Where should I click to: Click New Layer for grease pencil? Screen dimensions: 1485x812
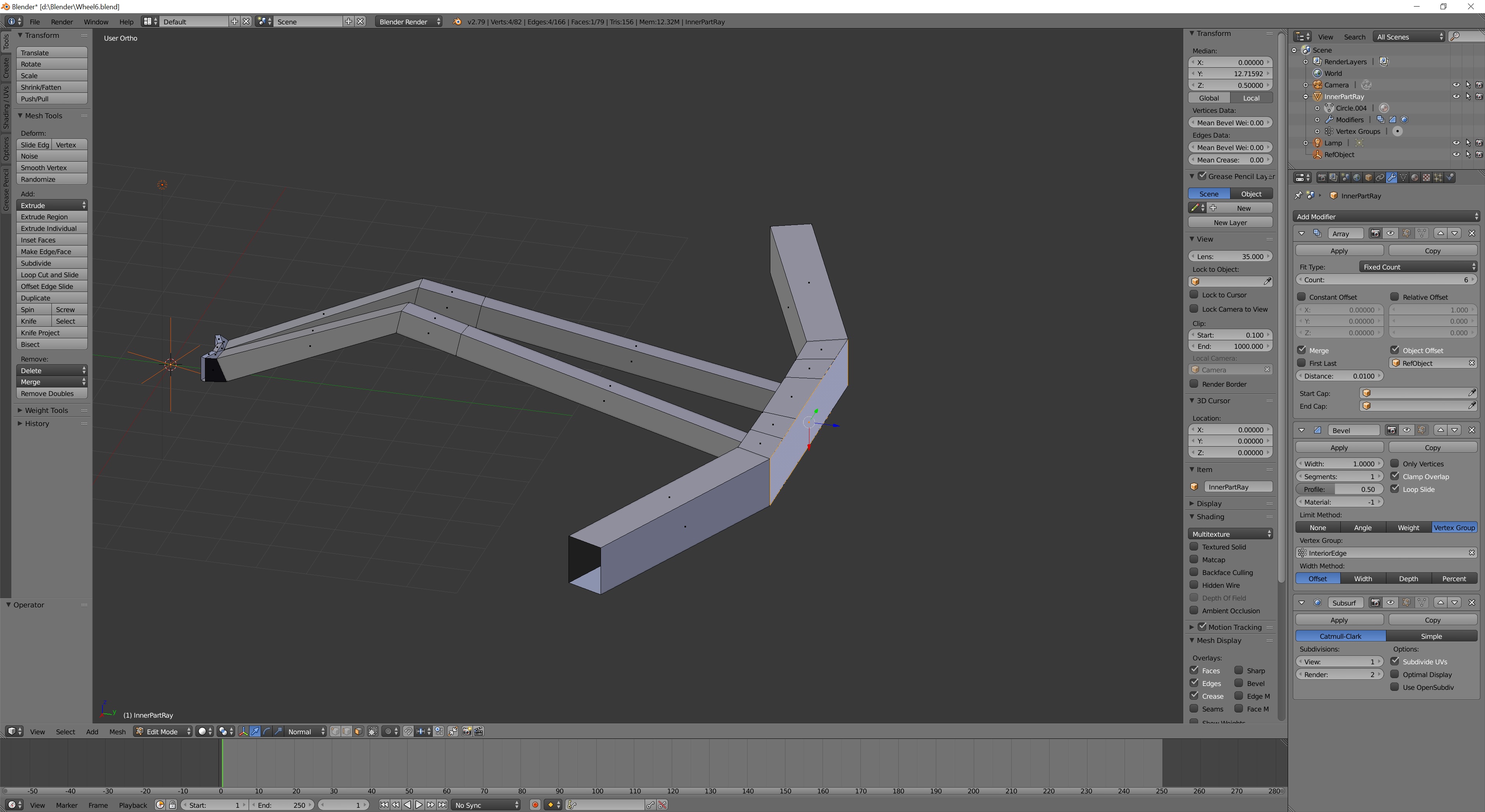1230,222
